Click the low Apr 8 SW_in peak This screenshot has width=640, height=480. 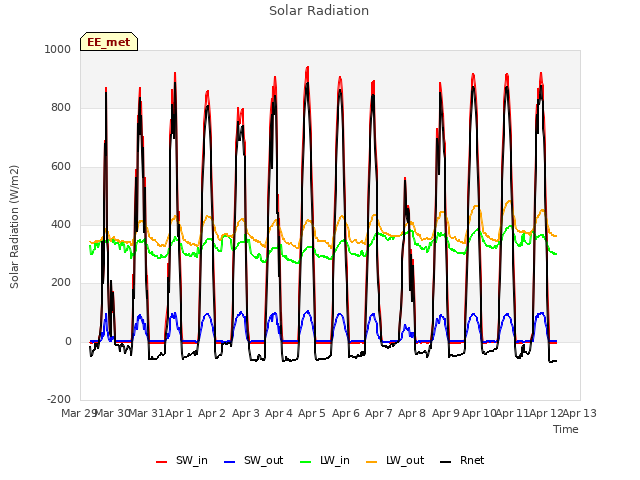point(405,178)
